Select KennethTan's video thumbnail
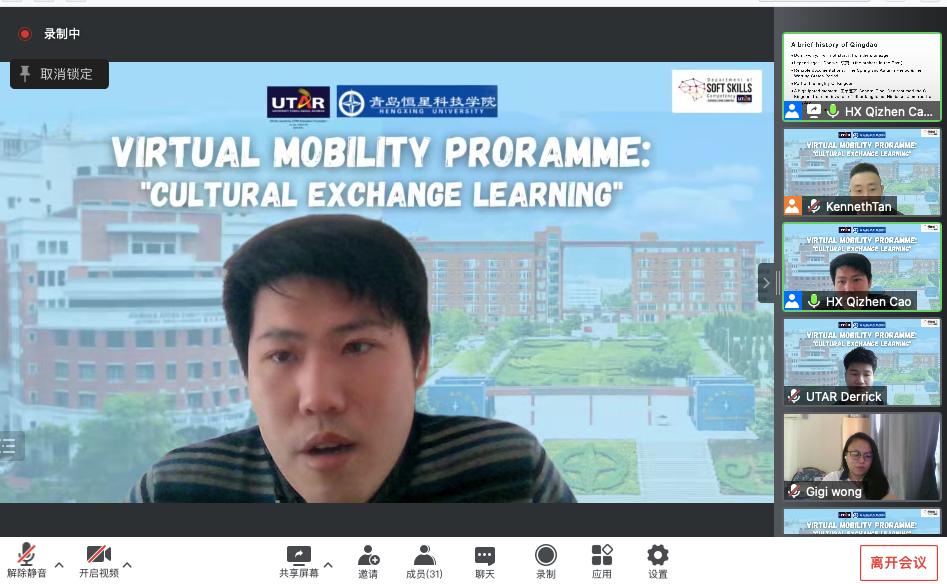This screenshot has width=947, height=584. click(x=861, y=171)
